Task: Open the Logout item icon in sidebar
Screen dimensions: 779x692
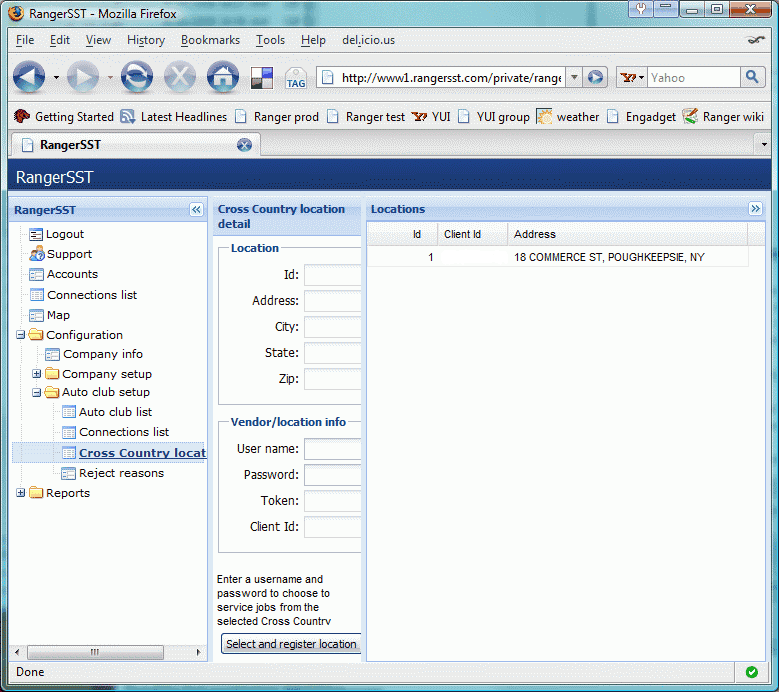Action: pyautogui.click(x=36, y=234)
